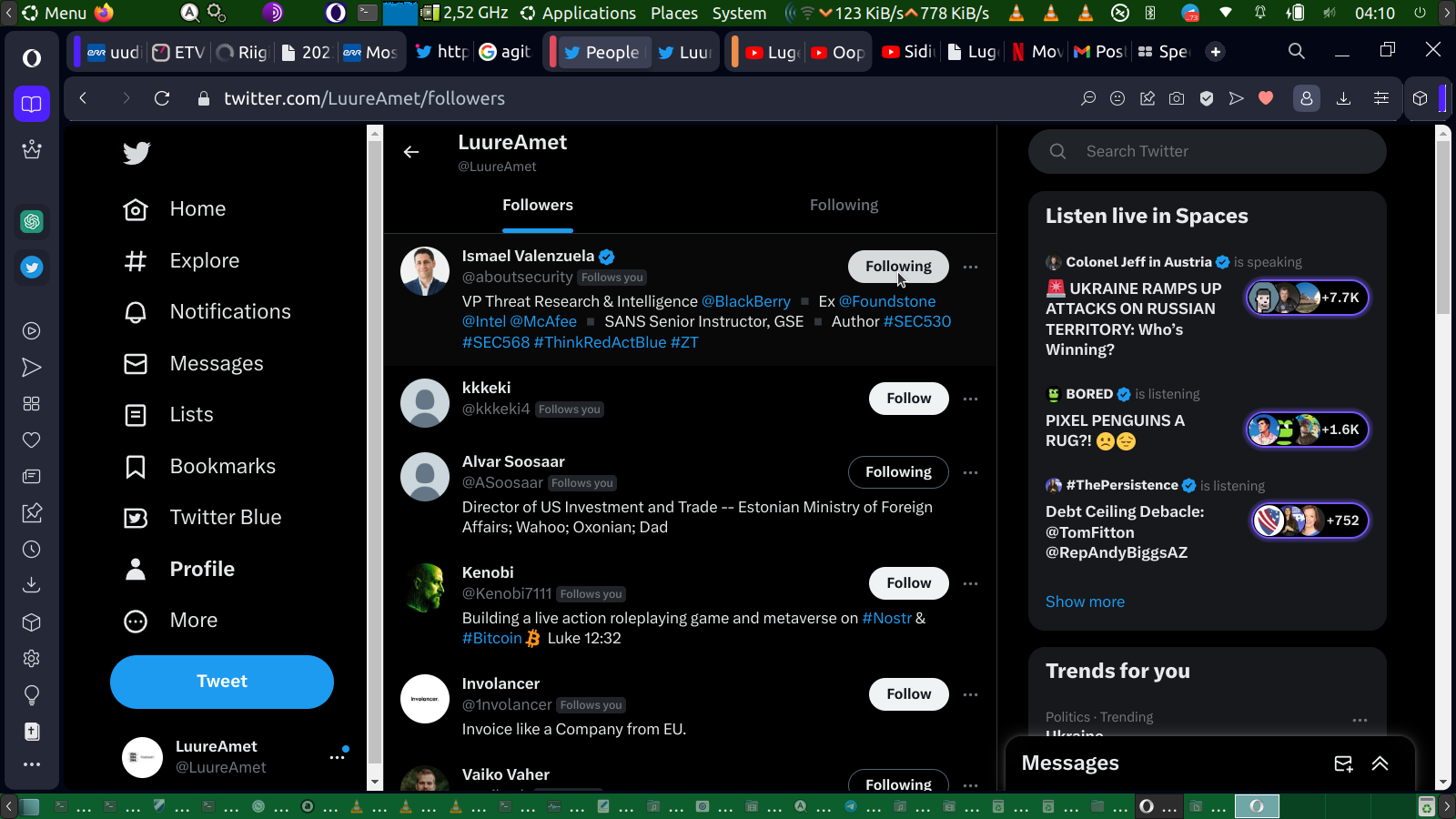The width and height of the screenshot is (1456, 819).
Task: Open Bookmarks in Twitter navigation
Action: tap(201, 467)
